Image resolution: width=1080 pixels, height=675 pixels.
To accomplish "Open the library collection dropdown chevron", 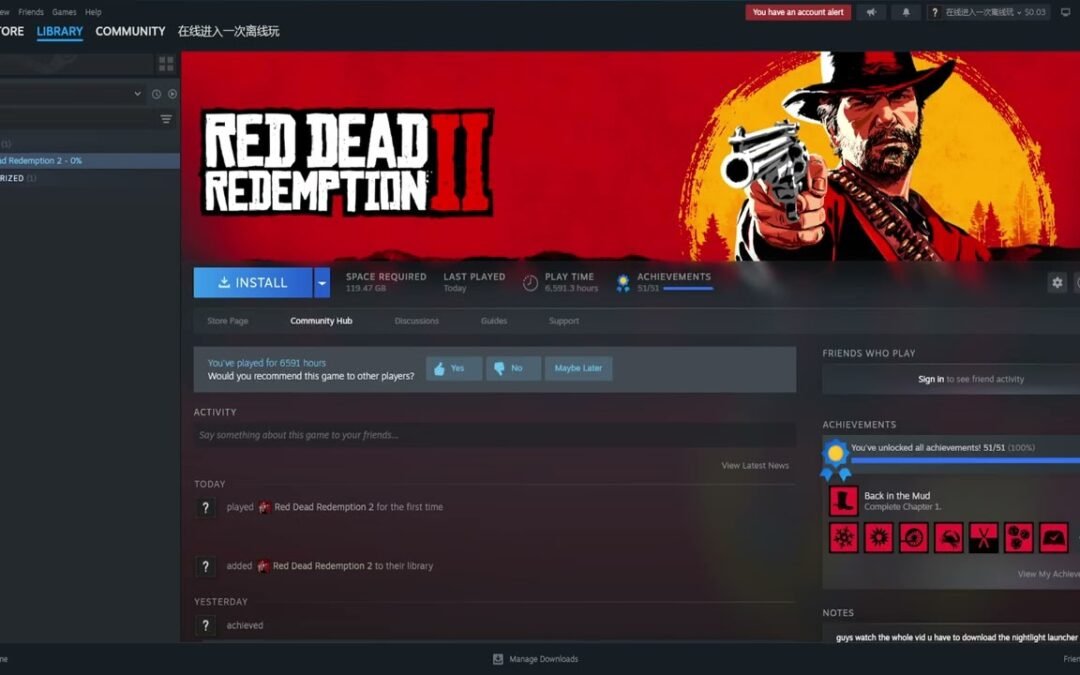I will tap(138, 94).
